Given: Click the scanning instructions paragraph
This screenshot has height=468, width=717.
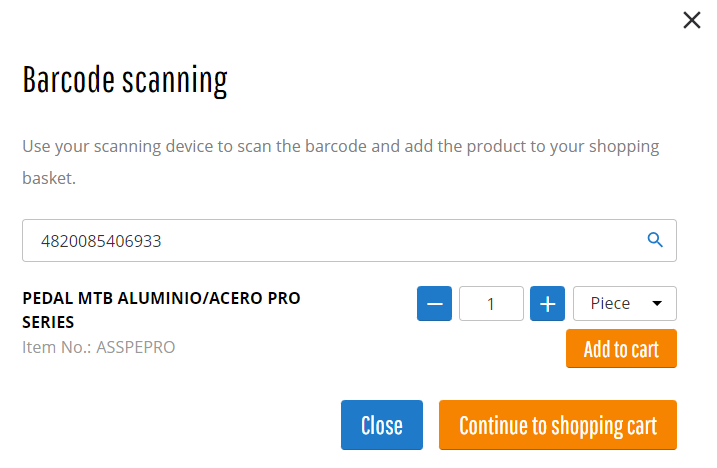Looking at the screenshot, I should pyautogui.click(x=341, y=162).
